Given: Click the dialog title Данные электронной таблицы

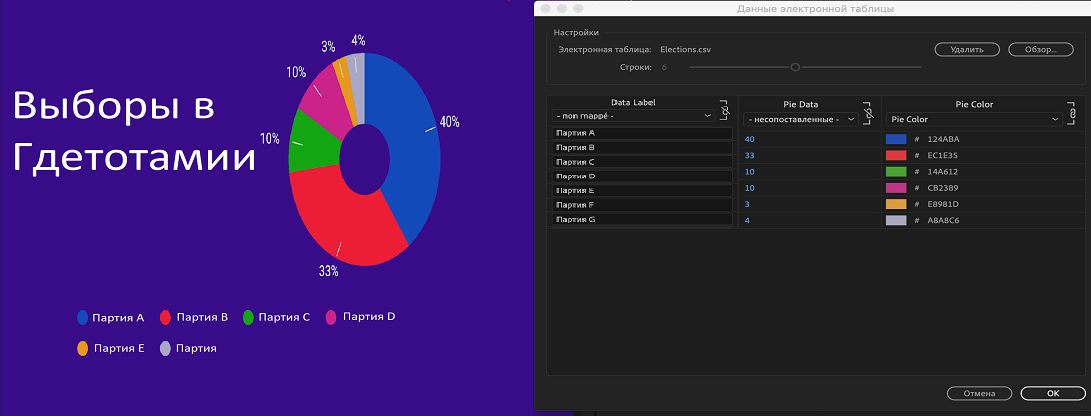Looking at the screenshot, I should pyautogui.click(x=815, y=9).
